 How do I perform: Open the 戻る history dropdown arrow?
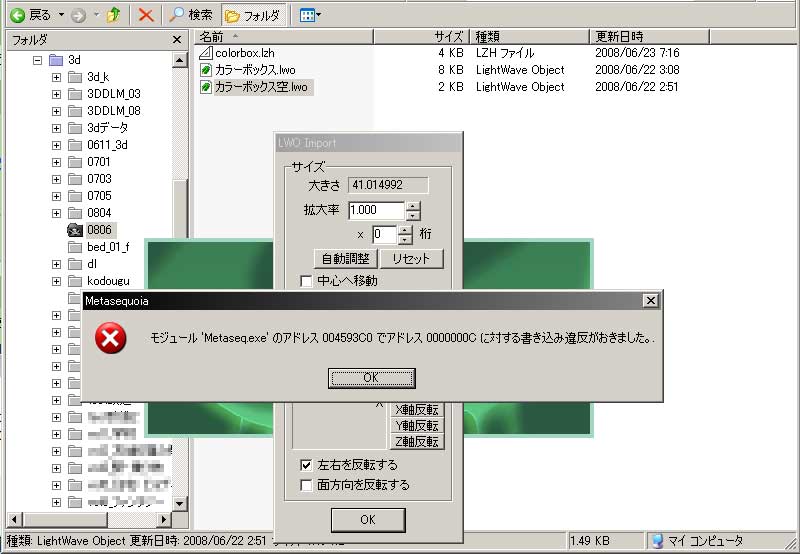61,15
